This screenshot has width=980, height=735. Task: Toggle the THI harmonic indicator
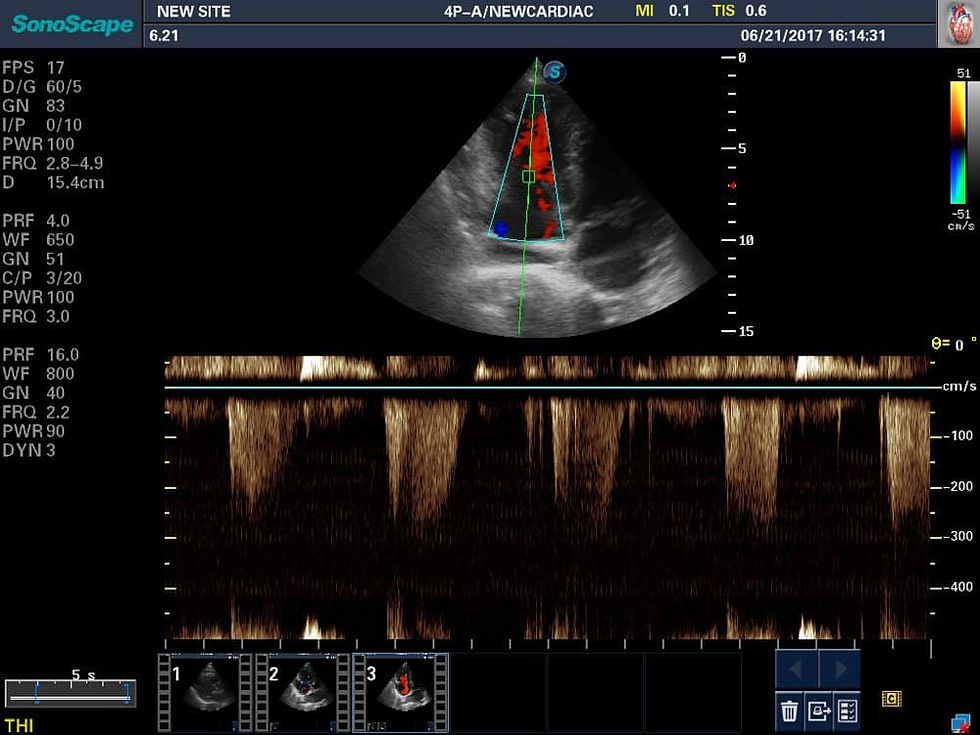point(19,725)
